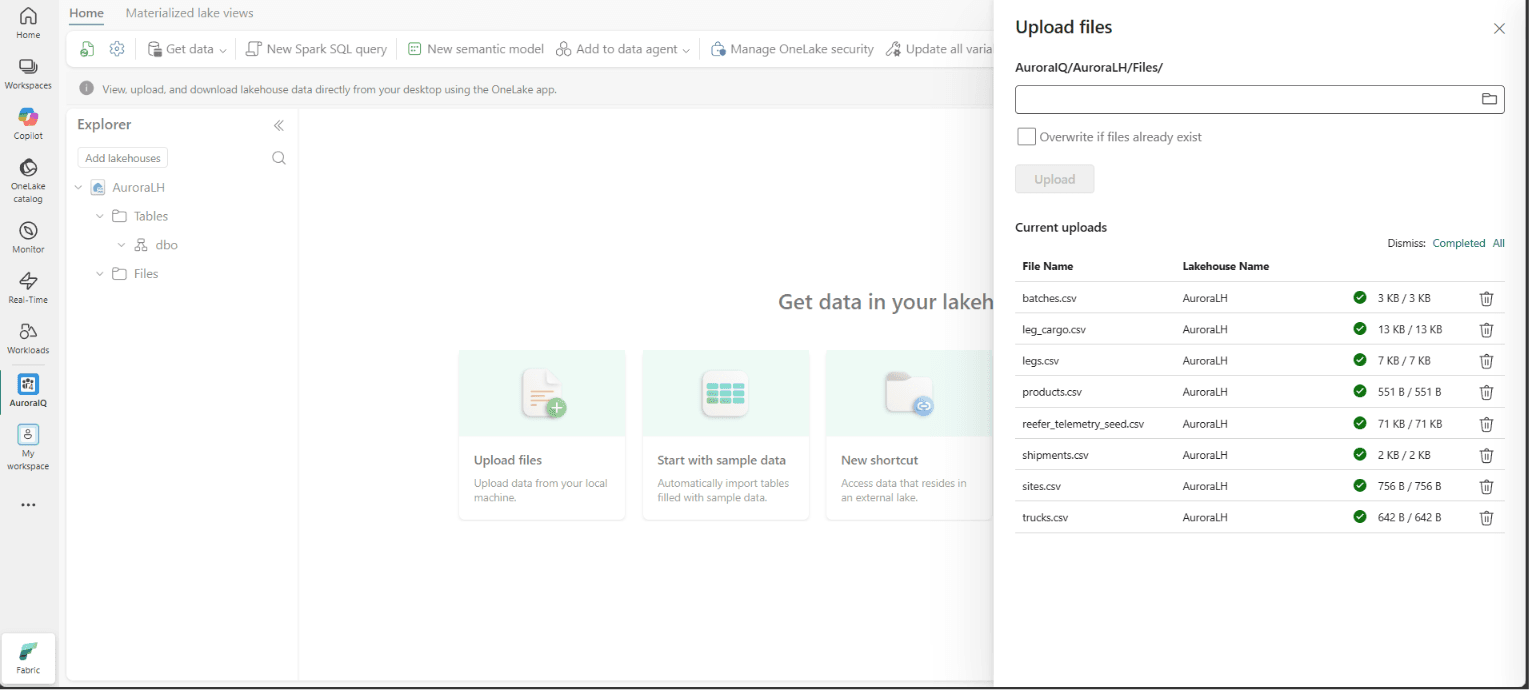Open Manage OneLake security

(x=792, y=49)
